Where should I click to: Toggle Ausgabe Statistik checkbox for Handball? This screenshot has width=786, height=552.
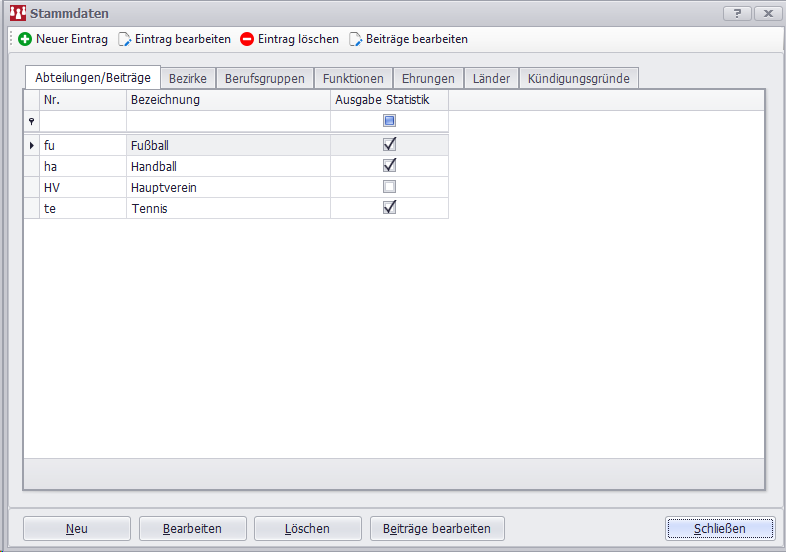pos(390,165)
